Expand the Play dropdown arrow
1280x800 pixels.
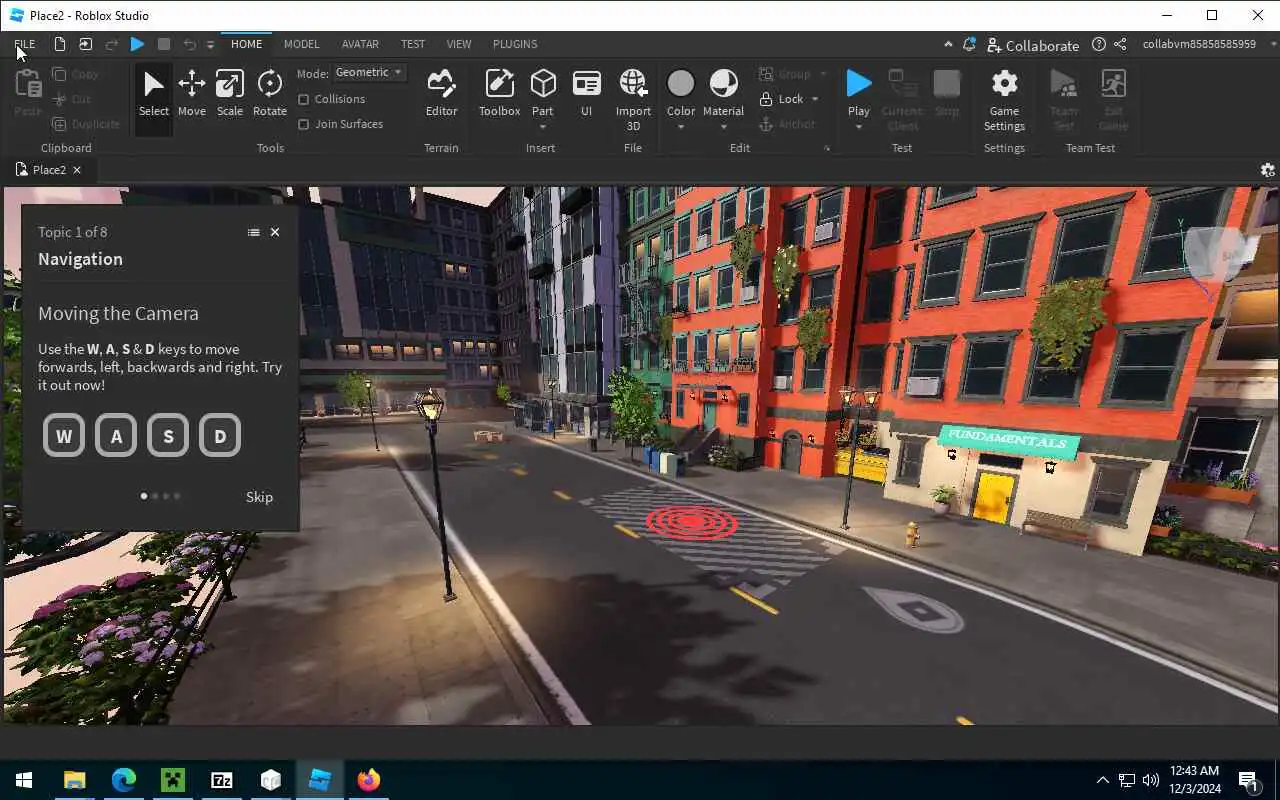point(858,127)
